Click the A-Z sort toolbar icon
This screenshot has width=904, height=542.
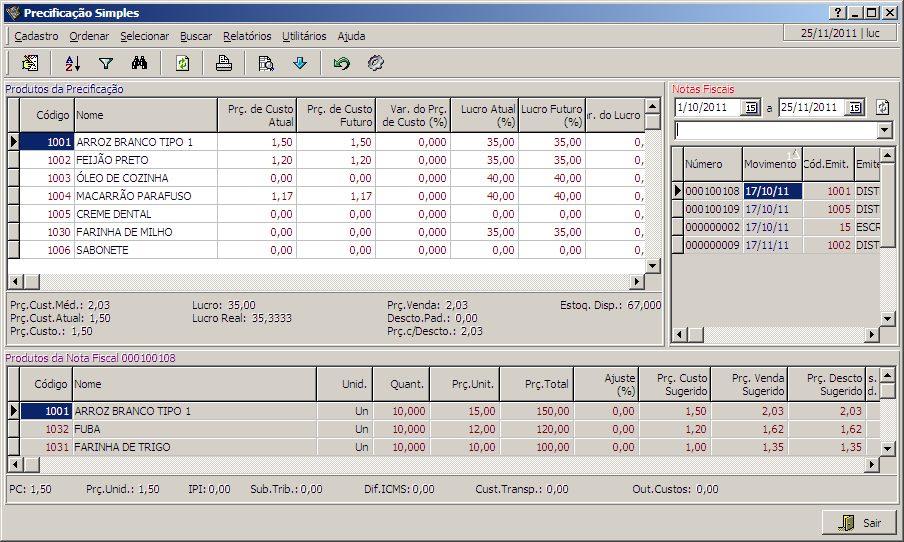point(72,63)
